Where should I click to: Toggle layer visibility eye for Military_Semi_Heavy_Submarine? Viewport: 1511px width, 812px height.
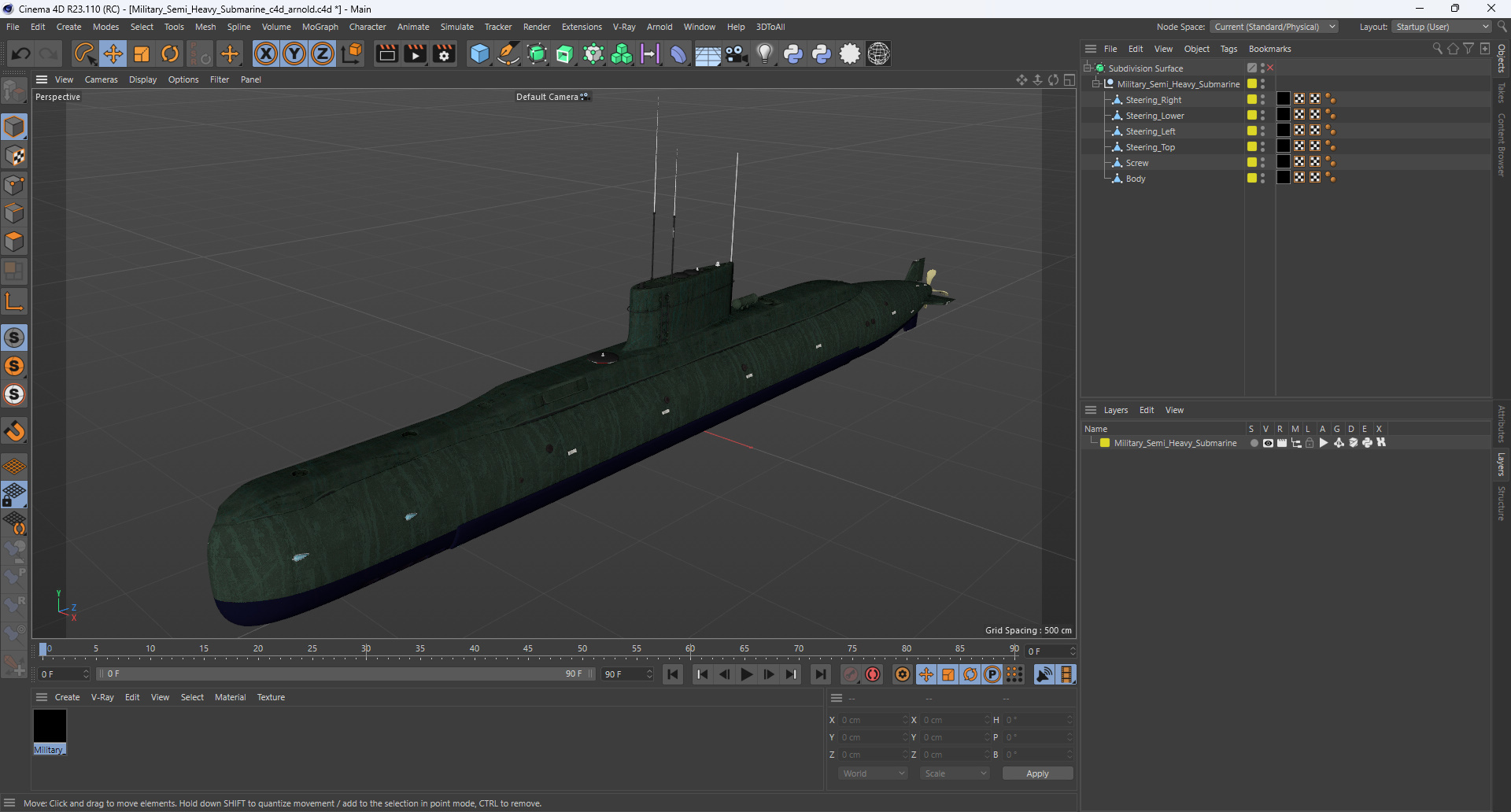[1268, 443]
